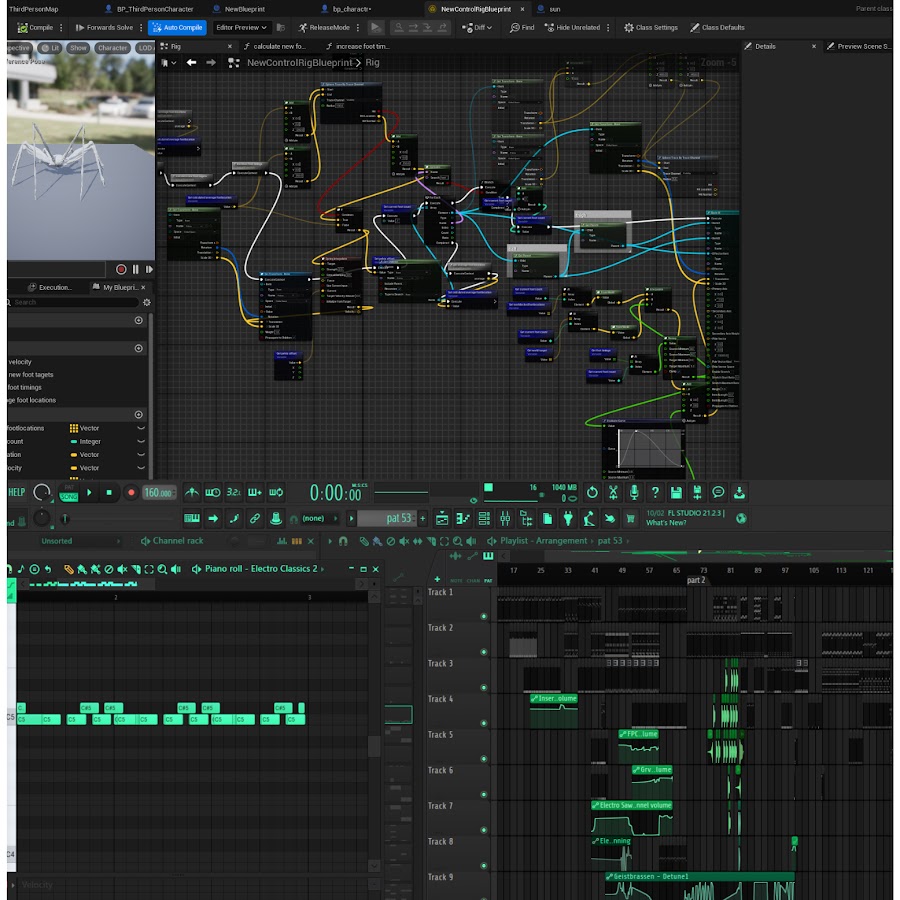Screen dimensions: 900x900
Task: Toggle the metronome icon in FL Studio
Action: pyautogui.click(x=192, y=492)
